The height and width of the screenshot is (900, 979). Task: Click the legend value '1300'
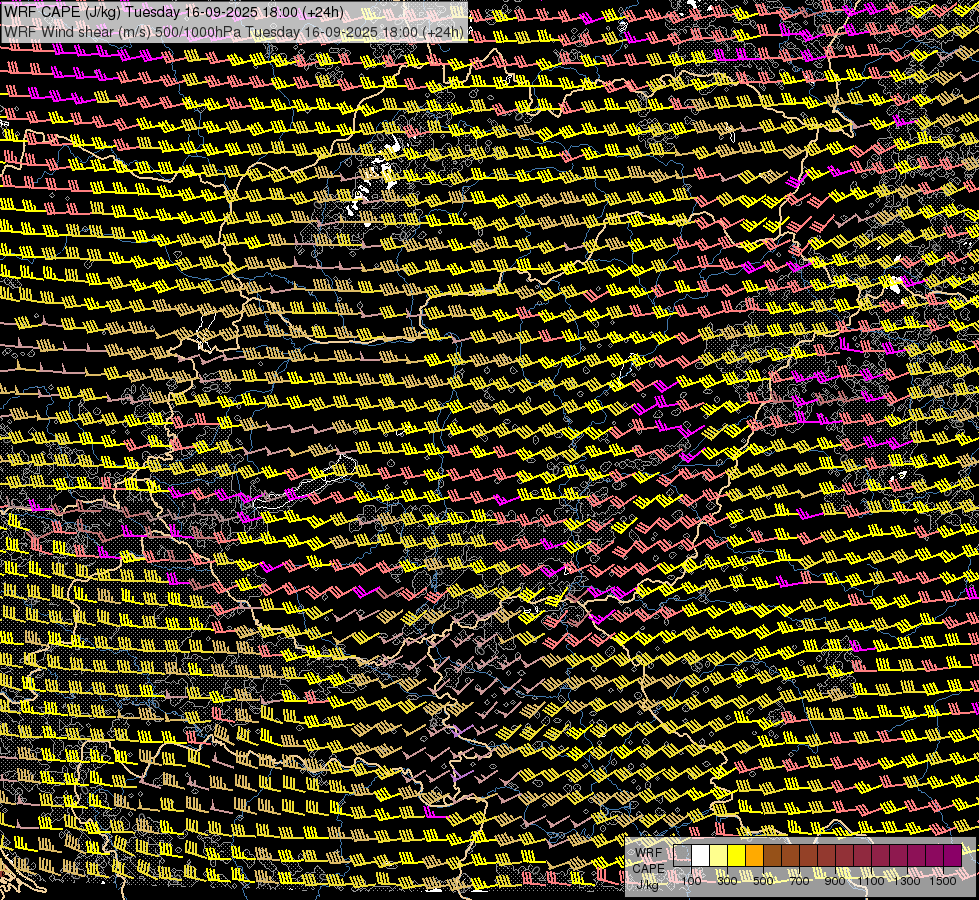907,881
